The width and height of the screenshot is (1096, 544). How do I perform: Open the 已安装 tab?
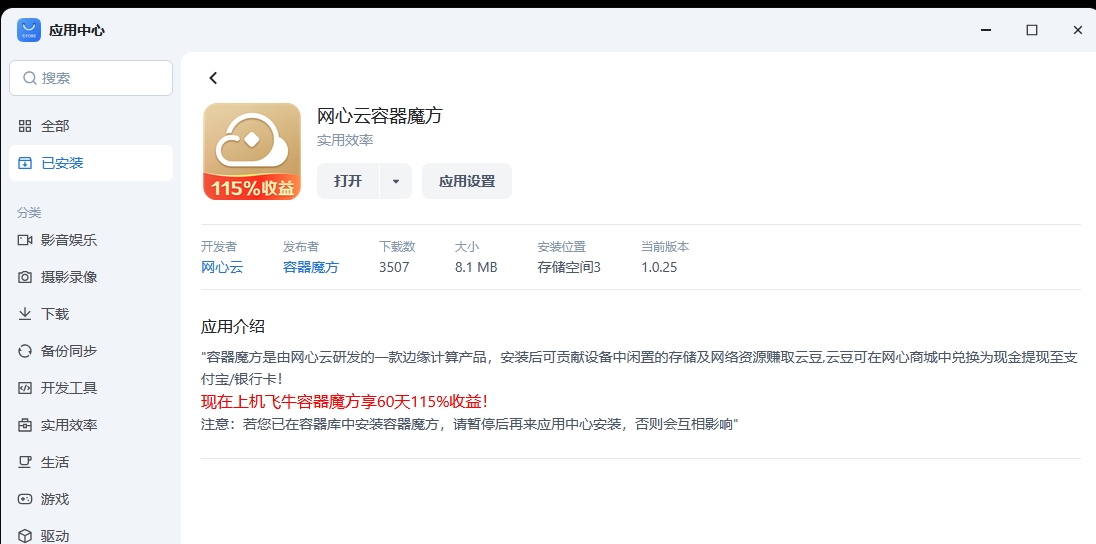tap(91, 163)
